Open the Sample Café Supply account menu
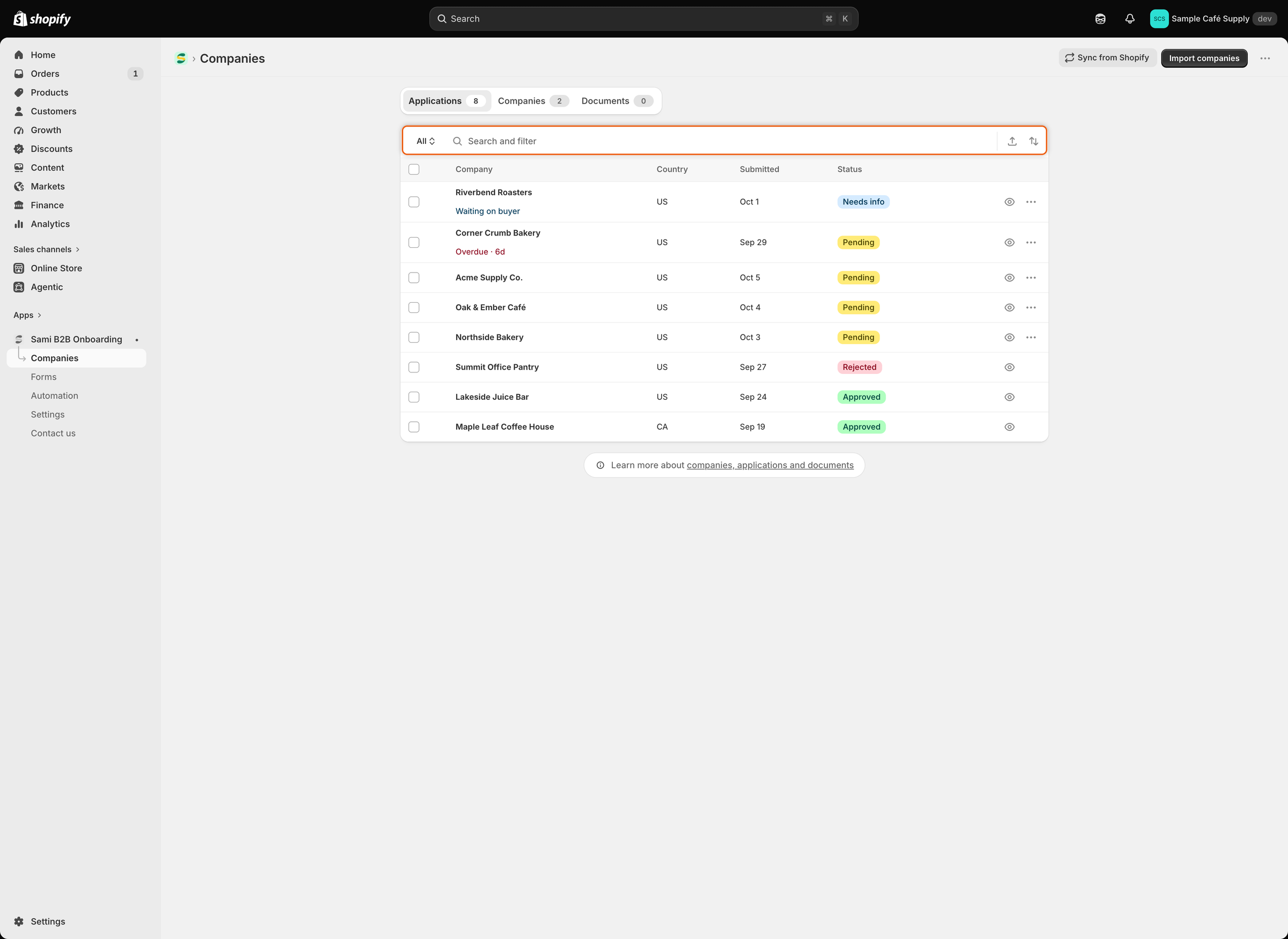This screenshot has height=939, width=1288. tap(1213, 19)
